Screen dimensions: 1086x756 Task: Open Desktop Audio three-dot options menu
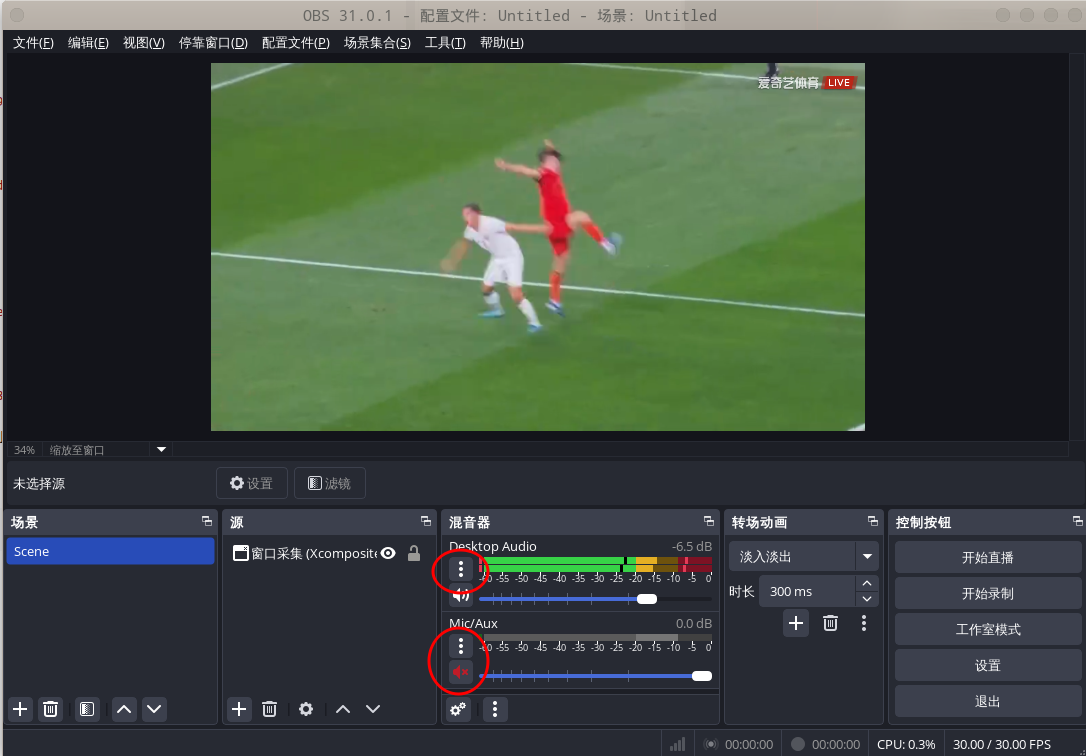[460, 569]
